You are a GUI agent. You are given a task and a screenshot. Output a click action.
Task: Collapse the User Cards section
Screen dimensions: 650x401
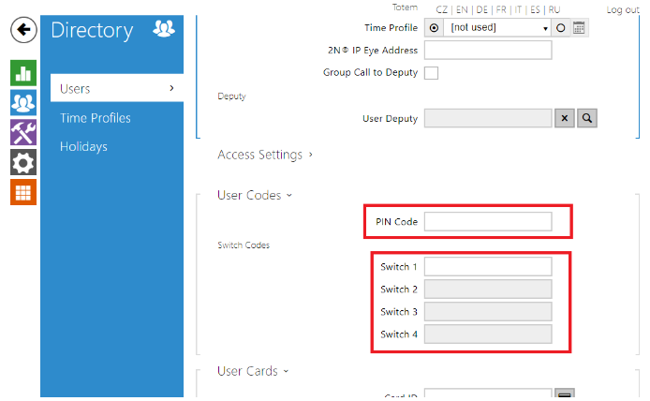252,371
